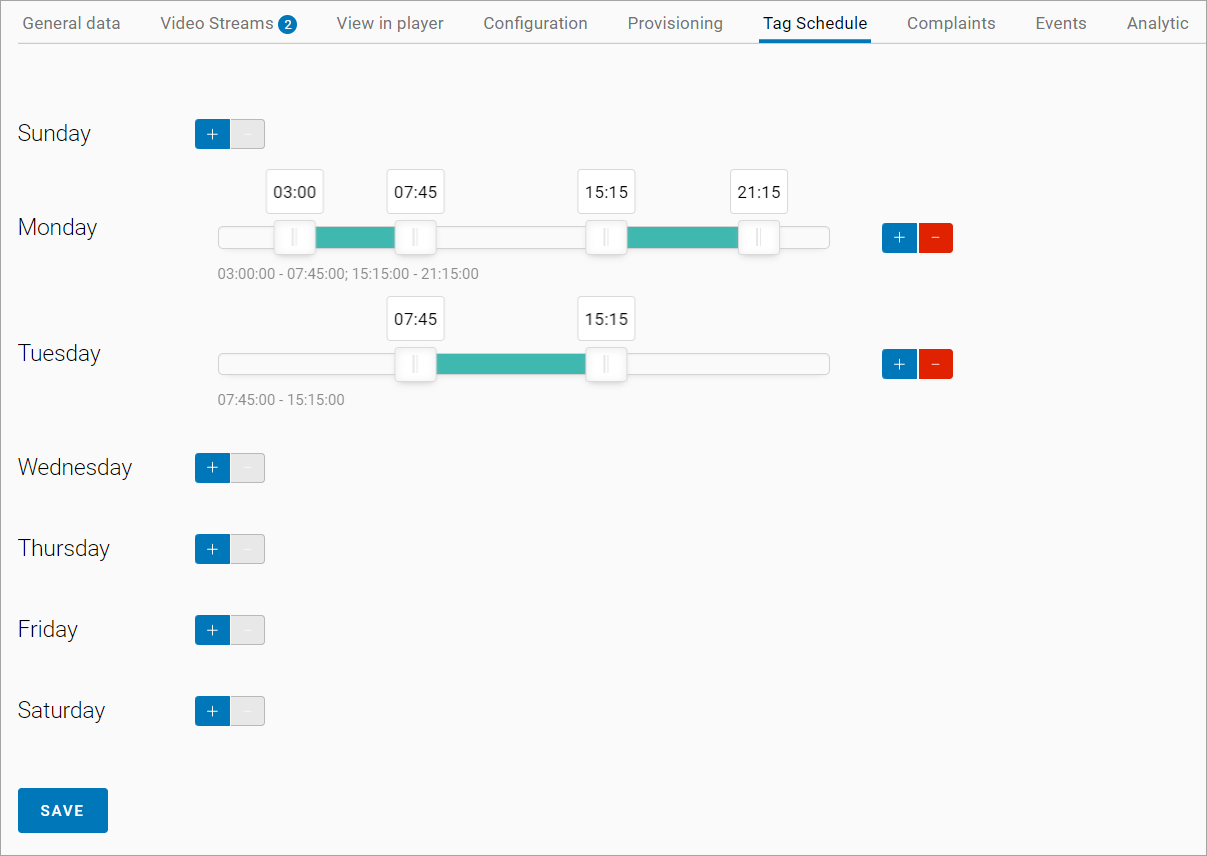Click Tuesday's 07:45 slider handle
This screenshot has height=856, width=1207.
(415, 364)
